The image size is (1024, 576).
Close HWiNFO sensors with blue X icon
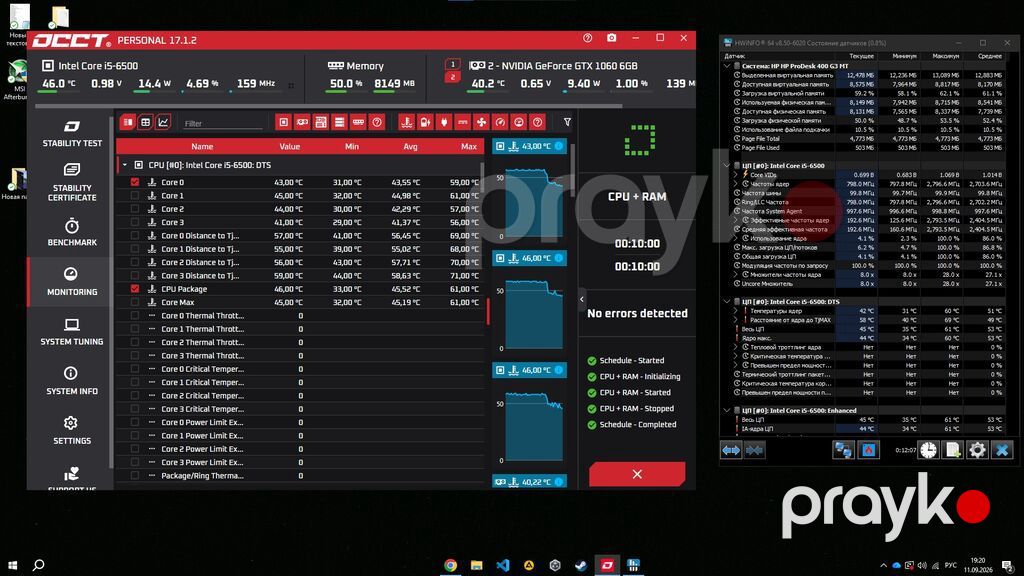[1002, 450]
